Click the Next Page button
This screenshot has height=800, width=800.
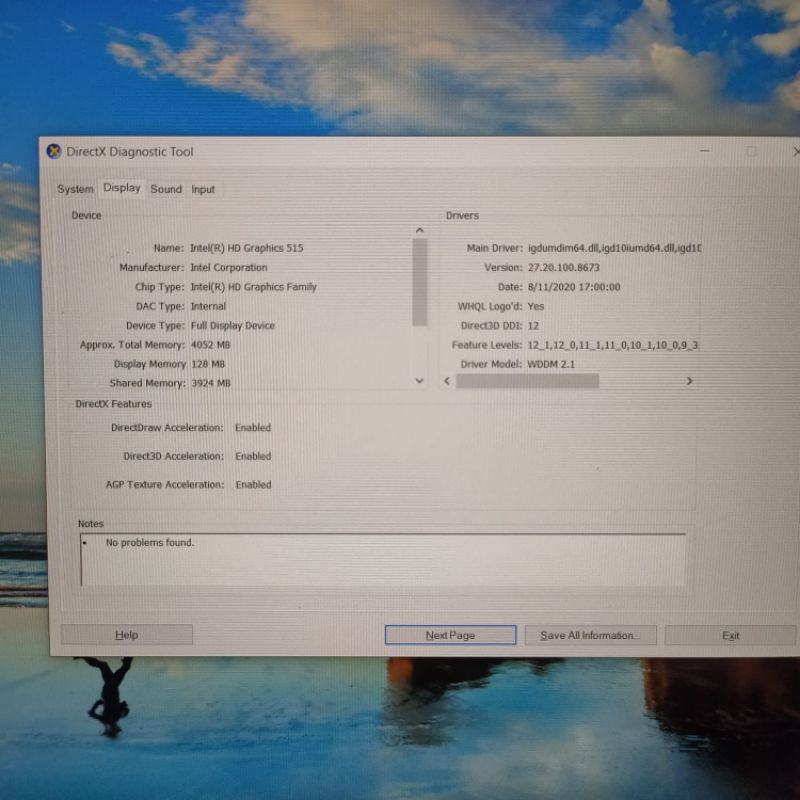pyautogui.click(x=450, y=635)
